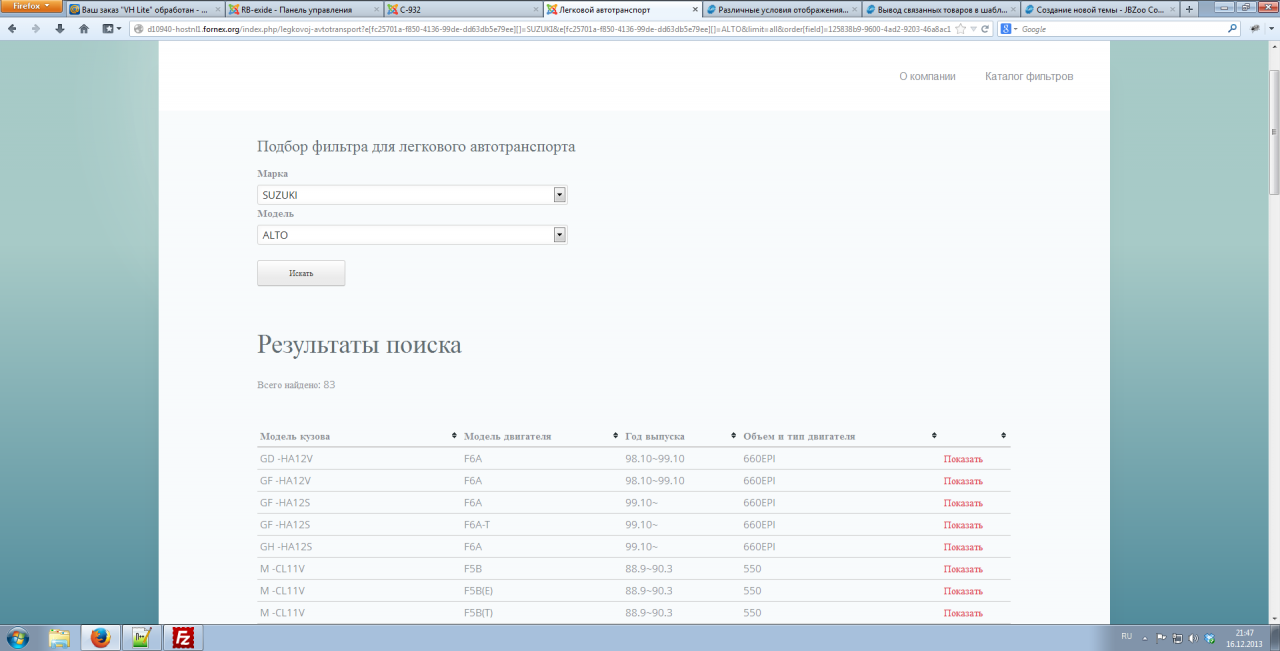
Task: Open Каталог фильтров menu item
Action: coord(1028,76)
